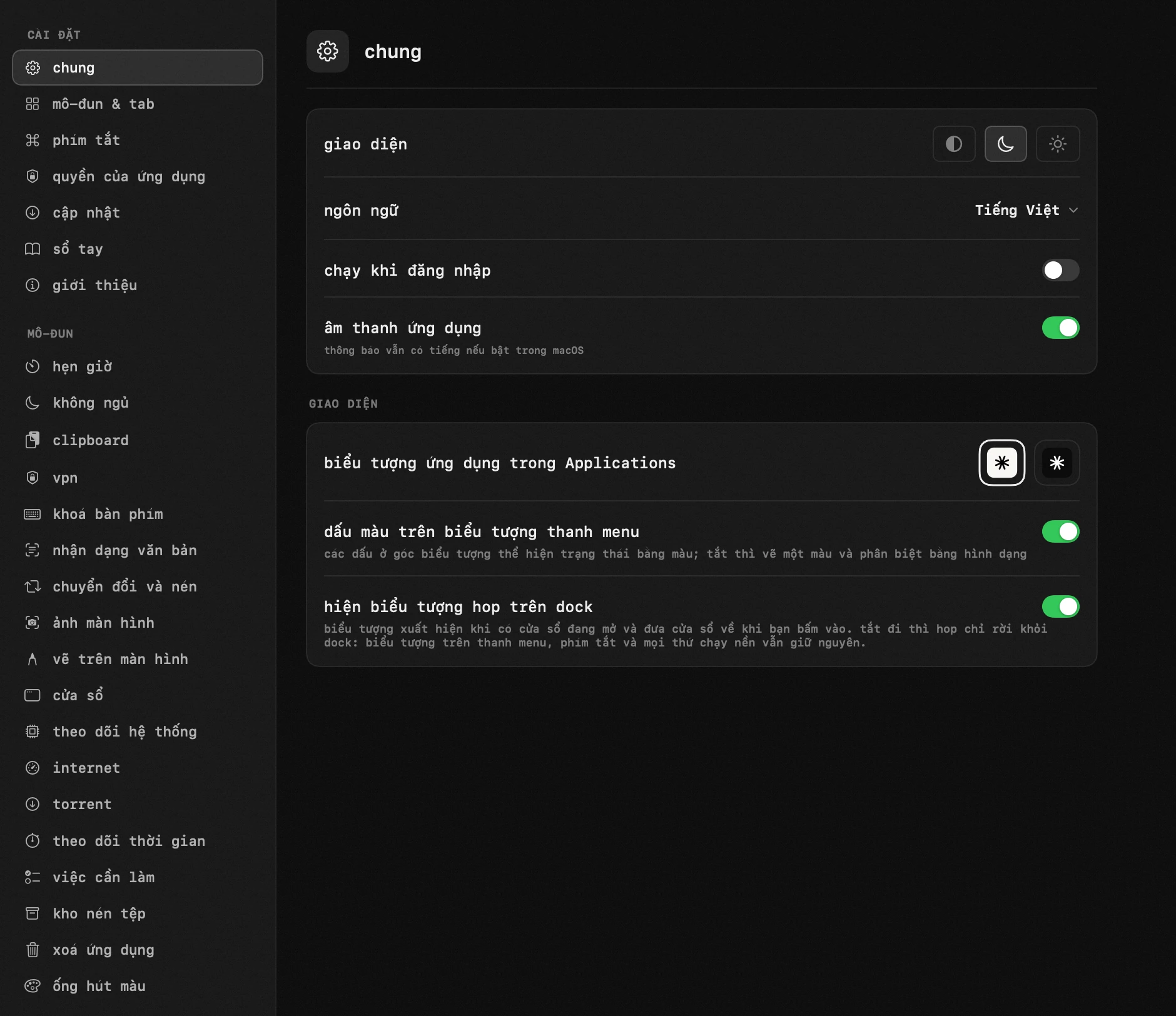This screenshot has width=1176, height=1016.
Task: Click the clipboard icon in the sidebar
Action: (33, 440)
